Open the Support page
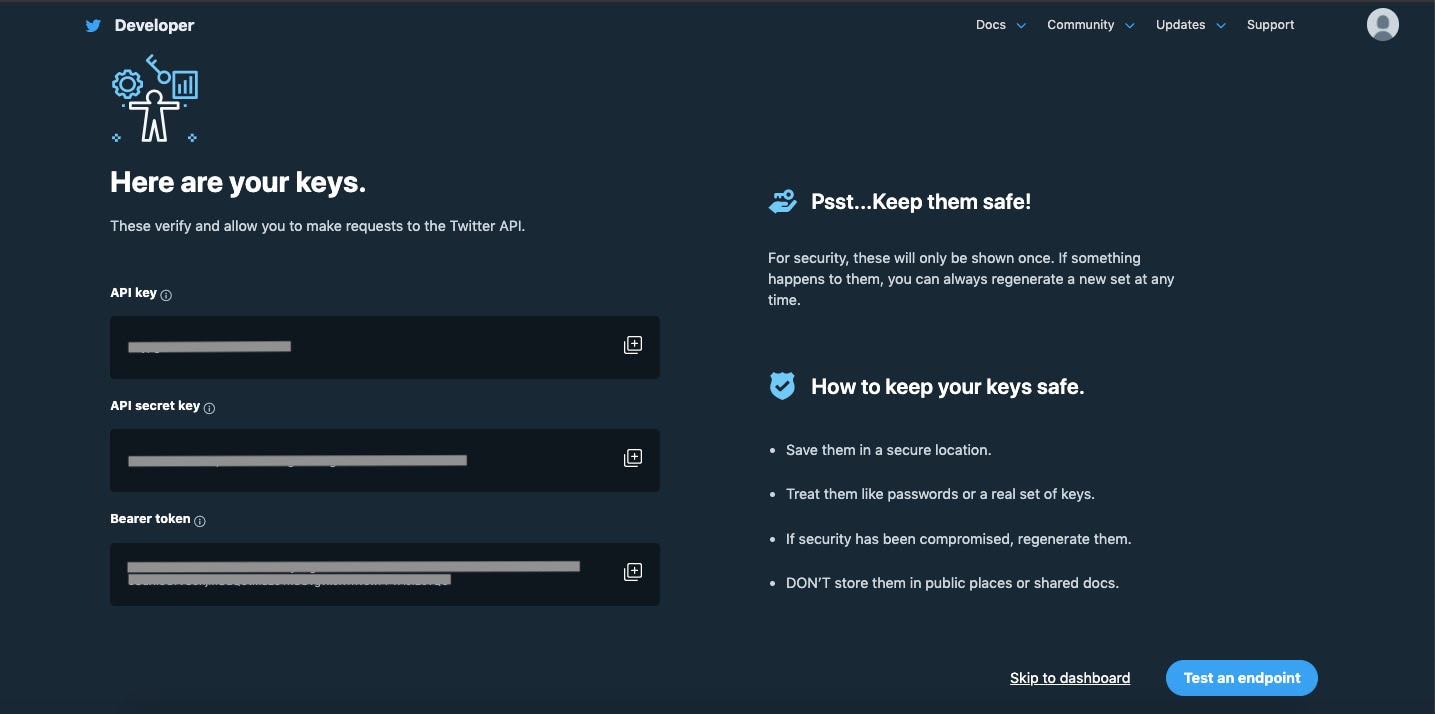The width and height of the screenshot is (1435, 714). (x=1270, y=25)
